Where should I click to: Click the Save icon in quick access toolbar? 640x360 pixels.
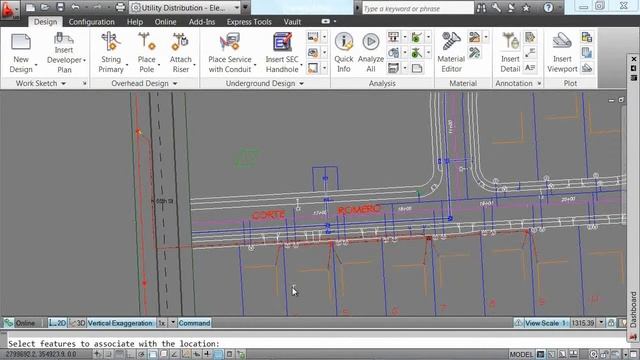pyautogui.click(x=60, y=7)
